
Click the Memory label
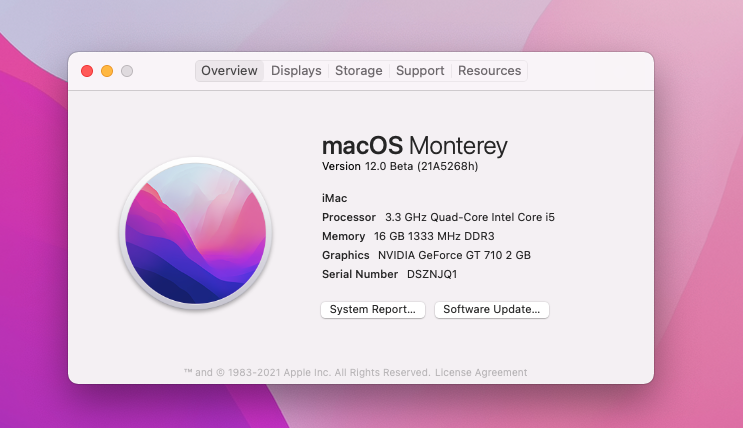344,236
